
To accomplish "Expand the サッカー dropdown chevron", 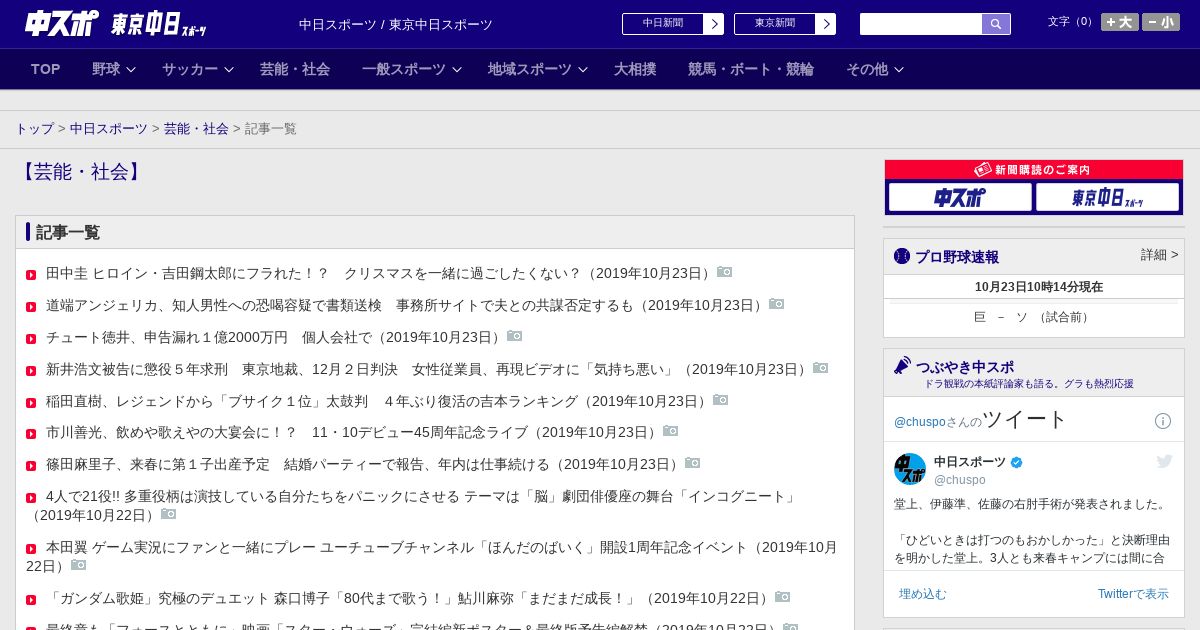I will (228, 70).
